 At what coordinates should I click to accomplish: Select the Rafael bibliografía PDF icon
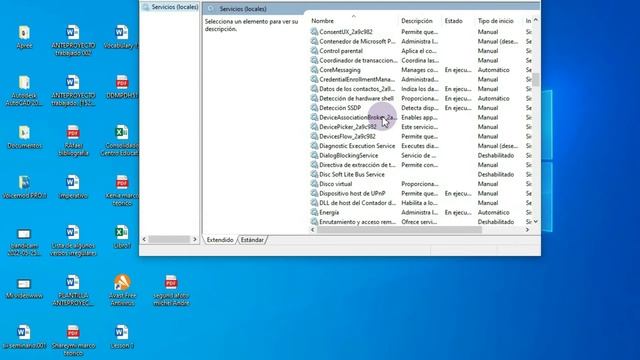pyautogui.click(x=73, y=133)
